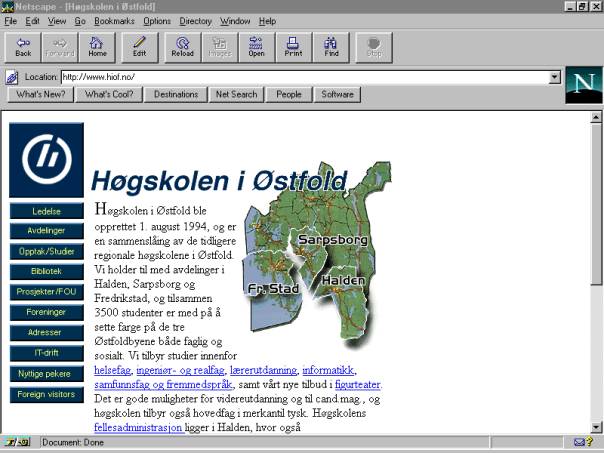The image size is (604, 453).
Task: Open the Avdelinger navigation button
Action: point(47,231)
